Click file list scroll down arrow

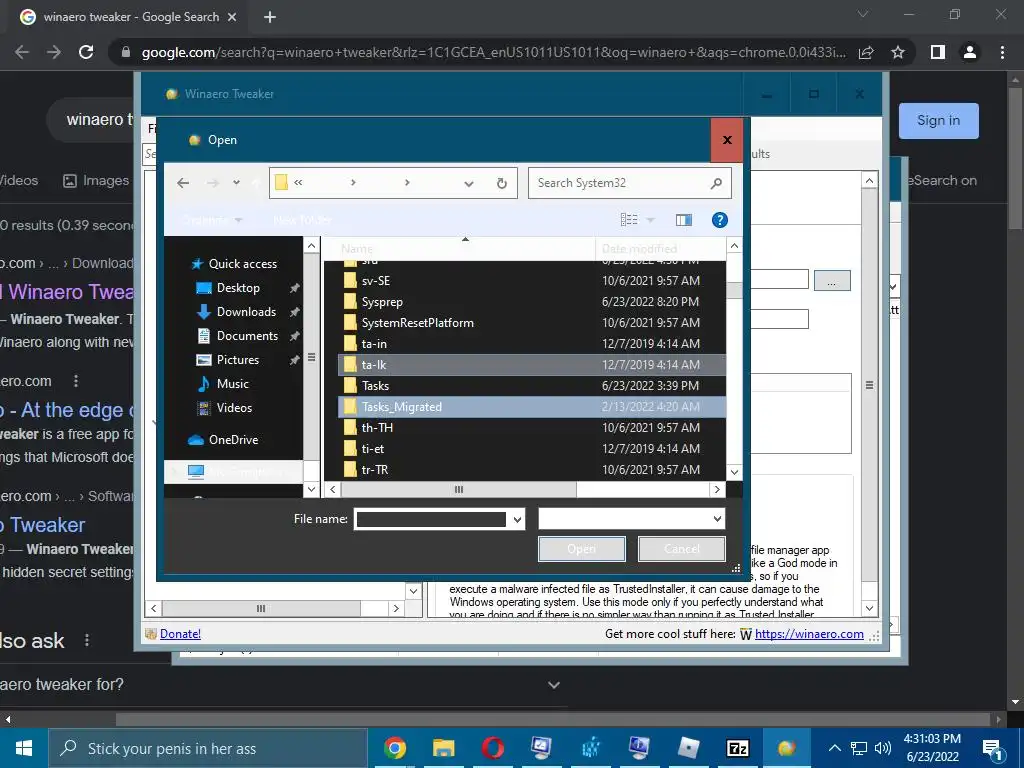click(734, 472)
